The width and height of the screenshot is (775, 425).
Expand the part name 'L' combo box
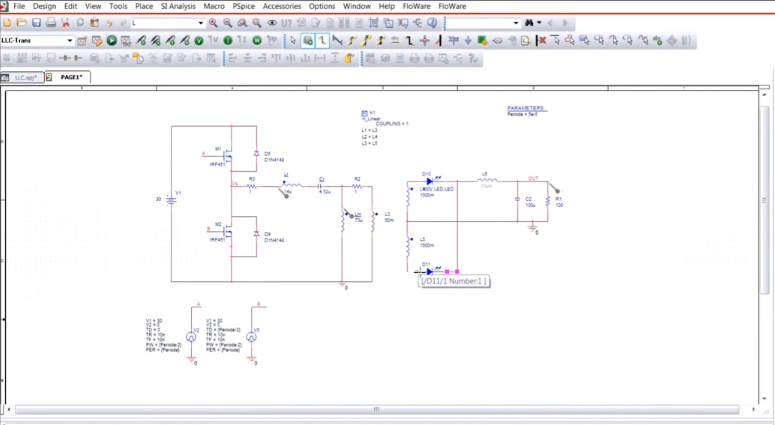point(200,23)
